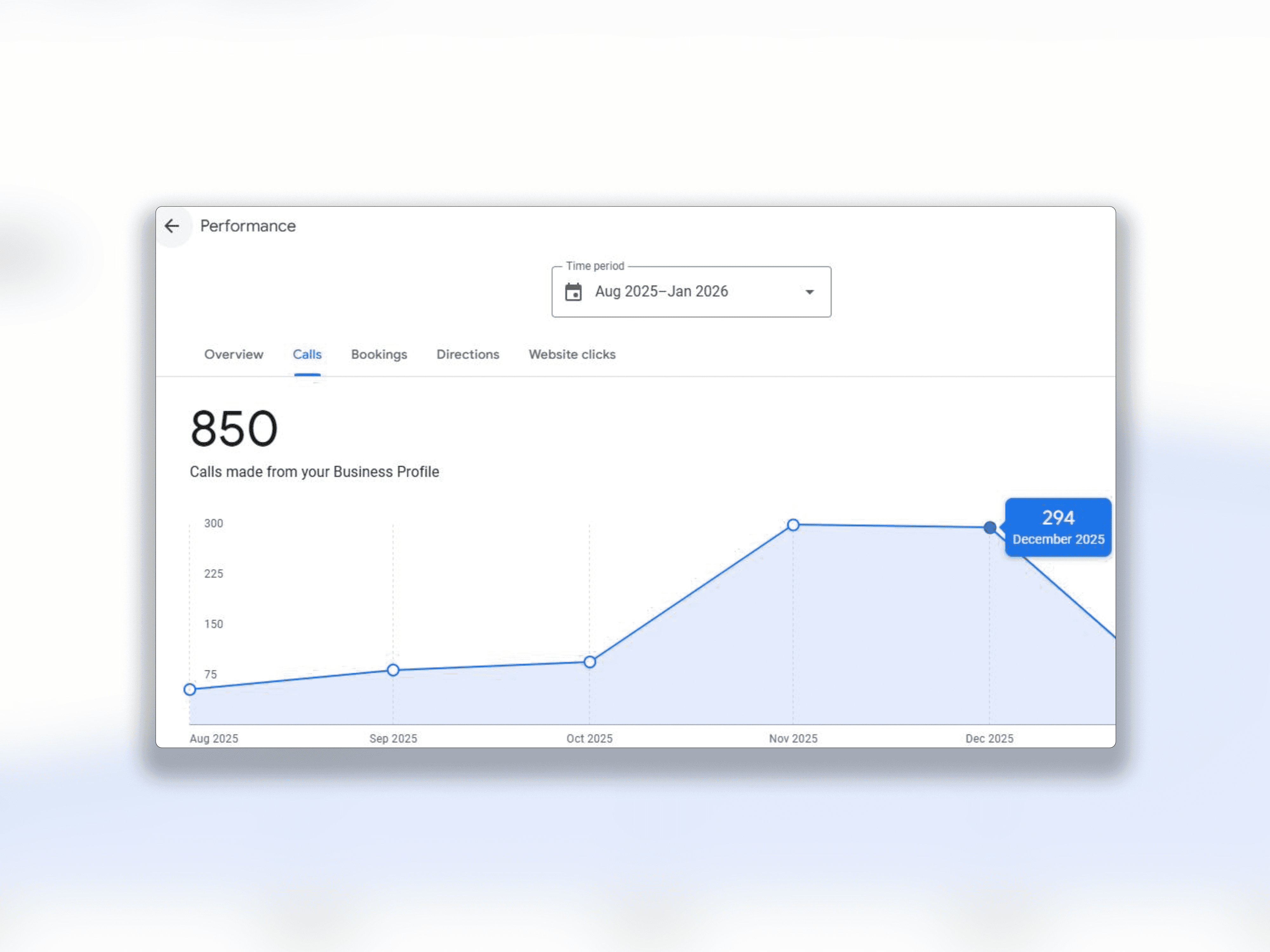Click the calendar icon in Time period
Image resolution: width=1270 pixels, height=952 pixels.
pyautogui.click(x=573, y=292)
